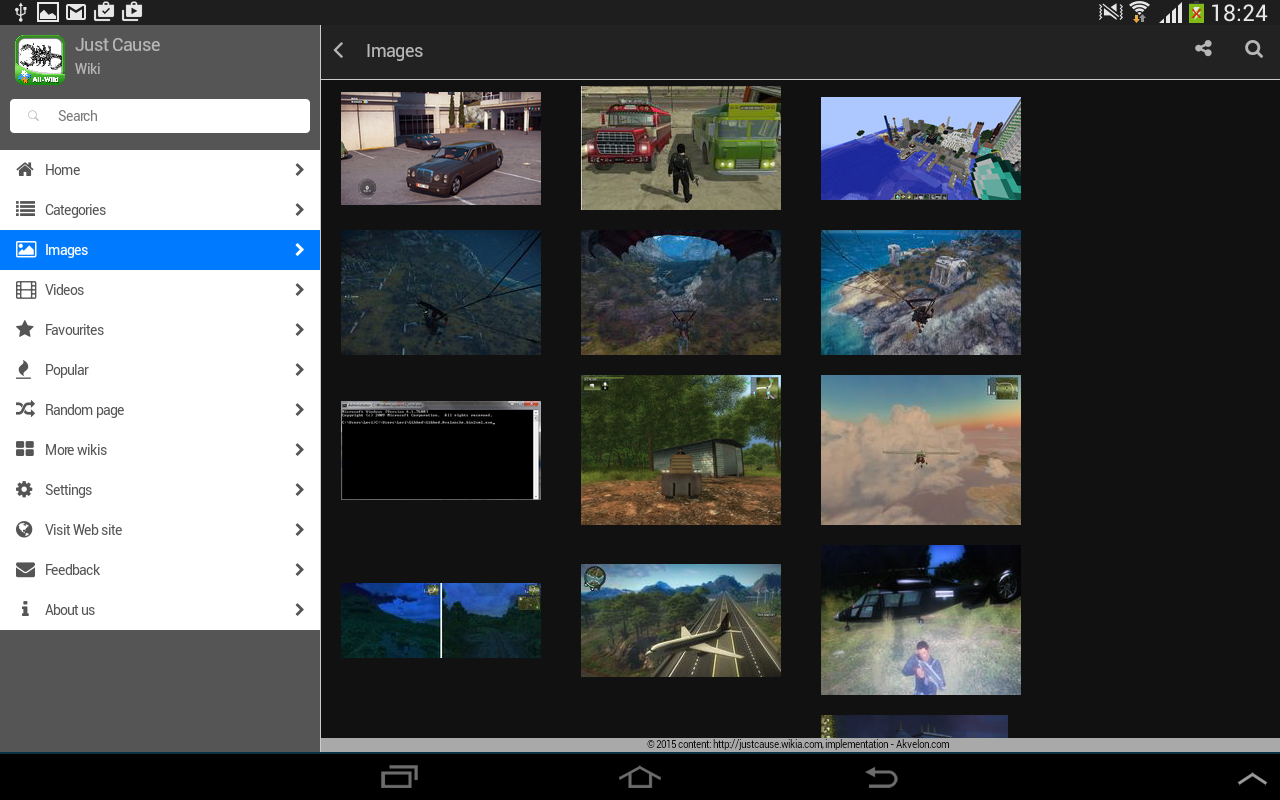The image size is (1280, 800).
Task: Click the Settings gear icon
Action: pos(25,490)
